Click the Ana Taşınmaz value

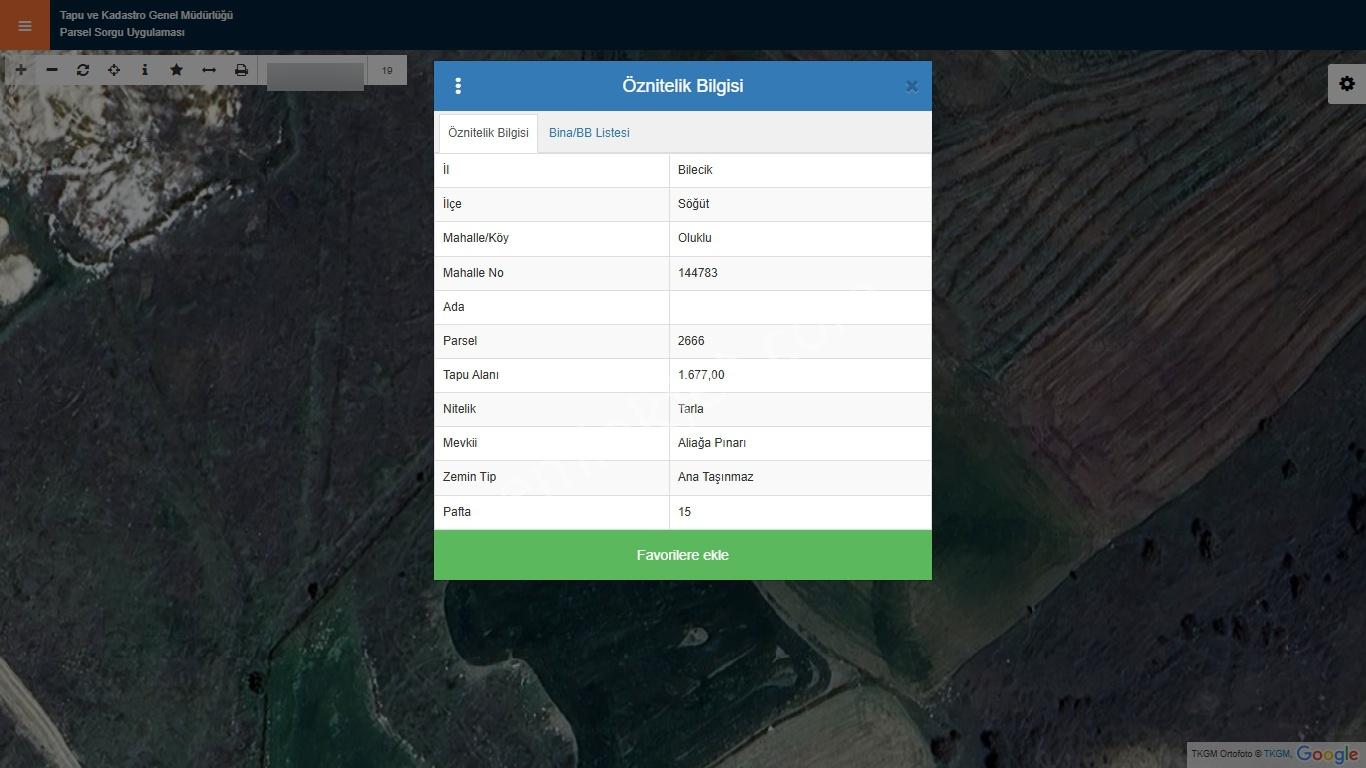716,477
